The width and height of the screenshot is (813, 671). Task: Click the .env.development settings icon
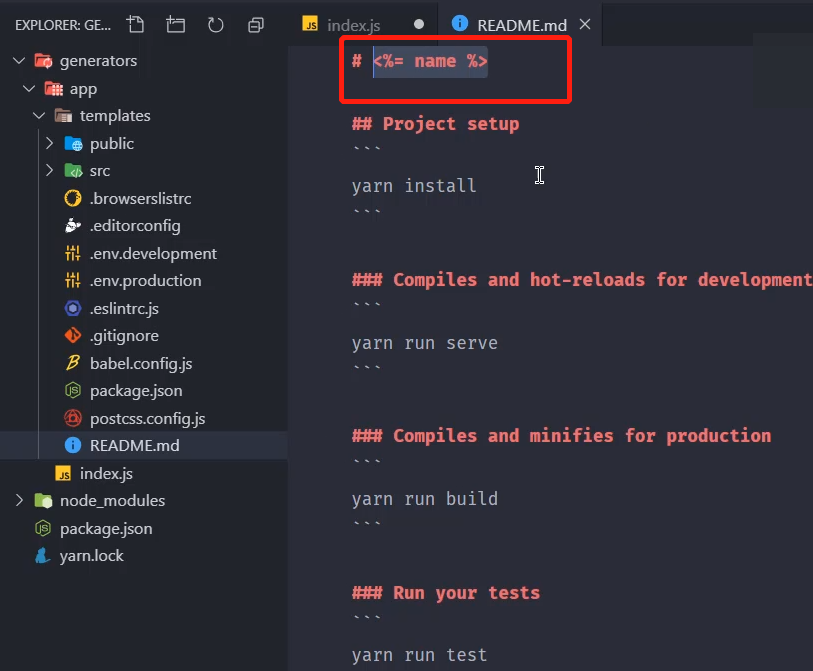pyautogui.click(x=73, y=253)
